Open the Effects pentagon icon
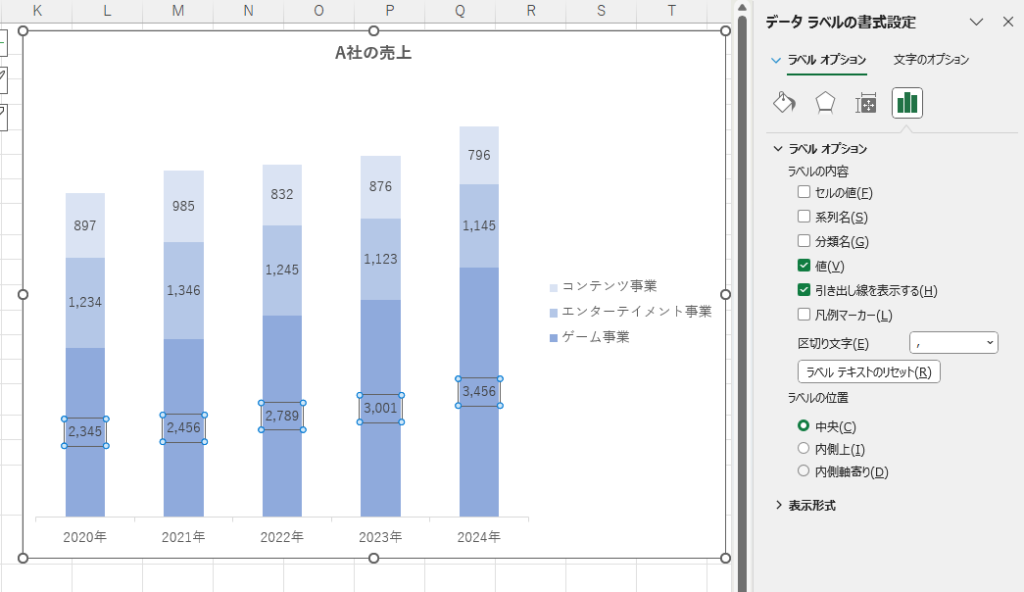 (x=825, y=103)
